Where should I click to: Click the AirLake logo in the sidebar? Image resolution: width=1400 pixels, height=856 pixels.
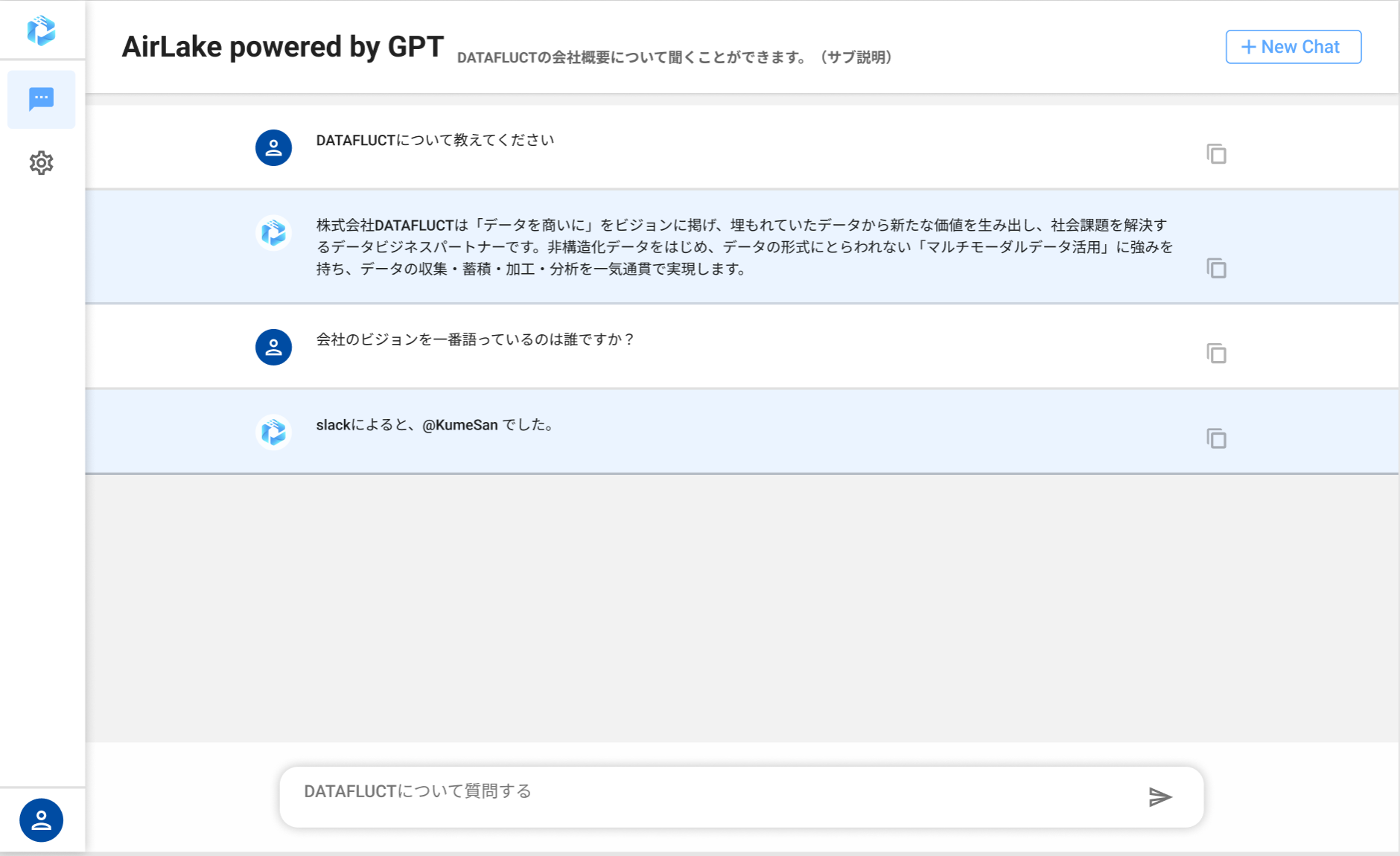tap(41, 31)
